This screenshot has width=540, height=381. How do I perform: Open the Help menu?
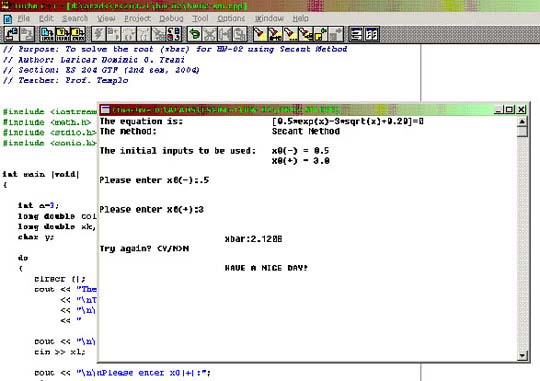300,18
